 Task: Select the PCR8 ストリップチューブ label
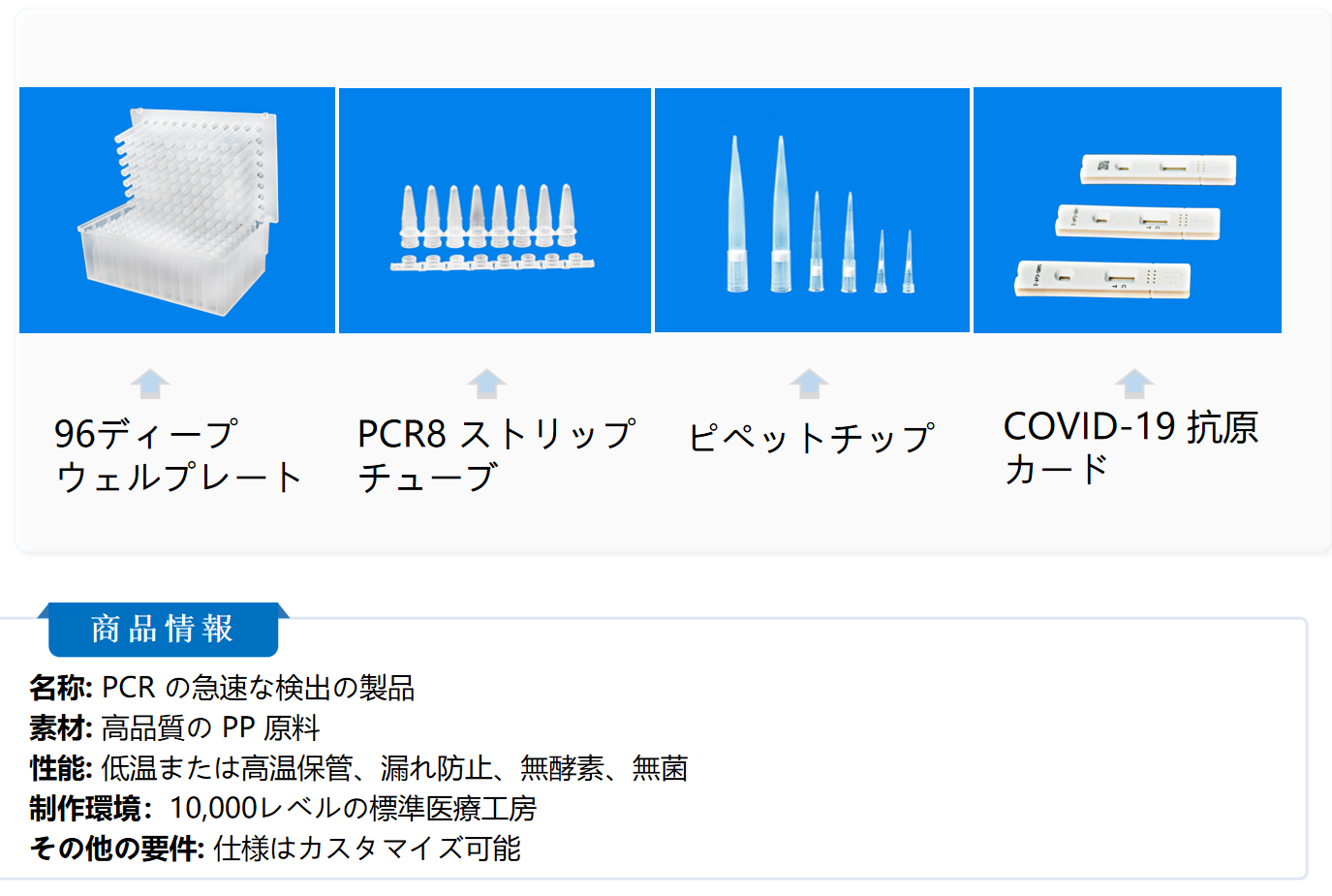[x=495, y=455]
